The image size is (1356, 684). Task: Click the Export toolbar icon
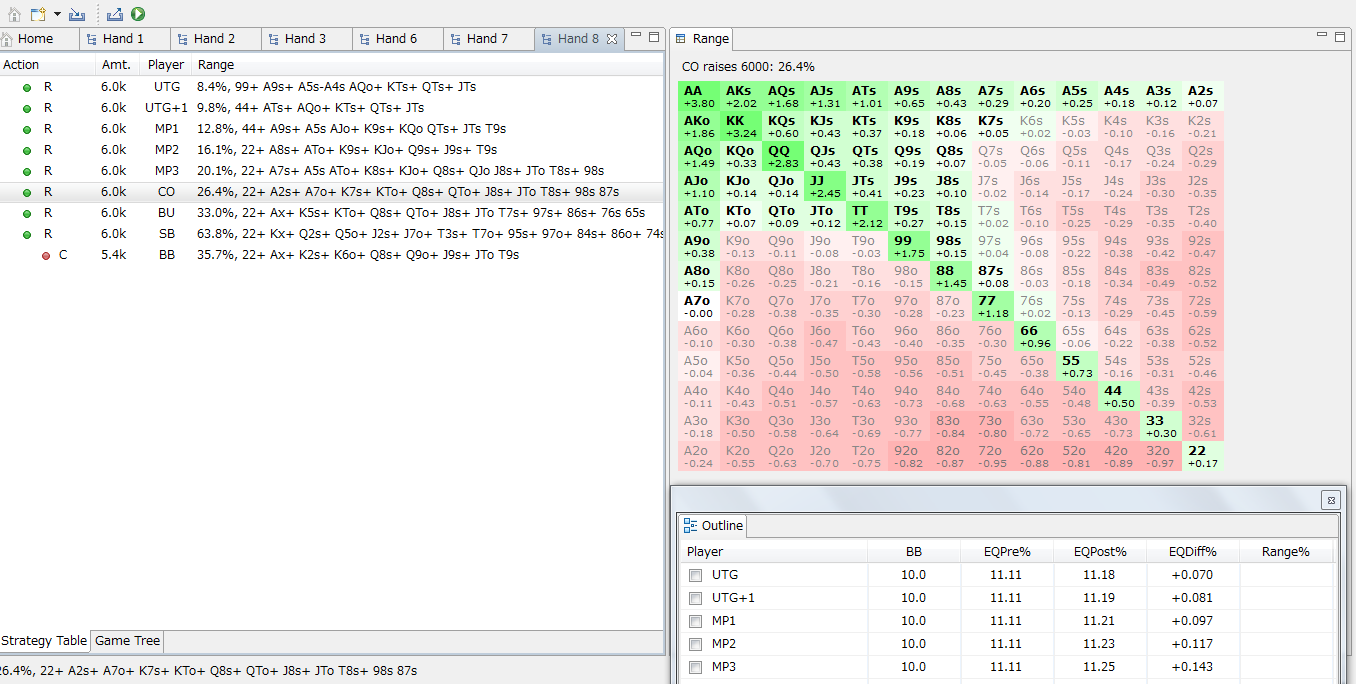click(x=115, y=14)
